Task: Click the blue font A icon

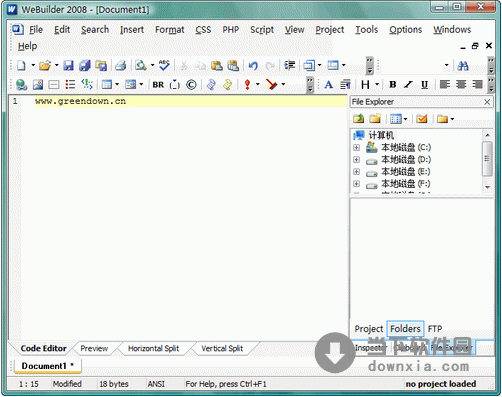Action: pyautogui.click(x=329, y=85)
